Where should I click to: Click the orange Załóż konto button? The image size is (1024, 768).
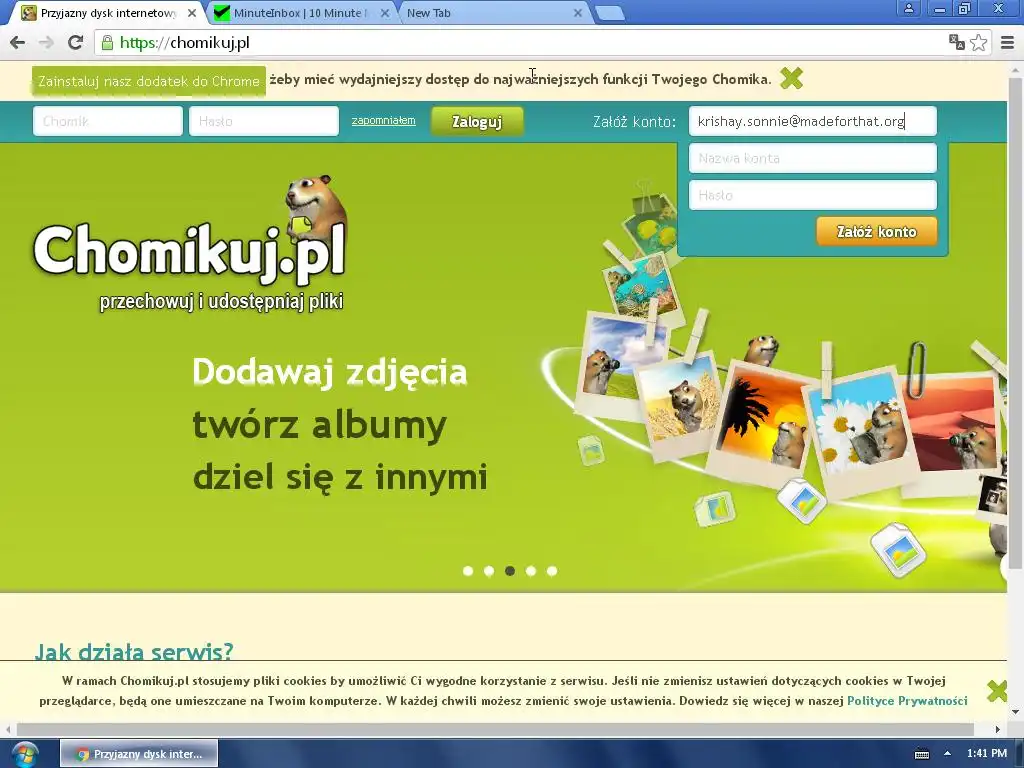click(876, 232)
